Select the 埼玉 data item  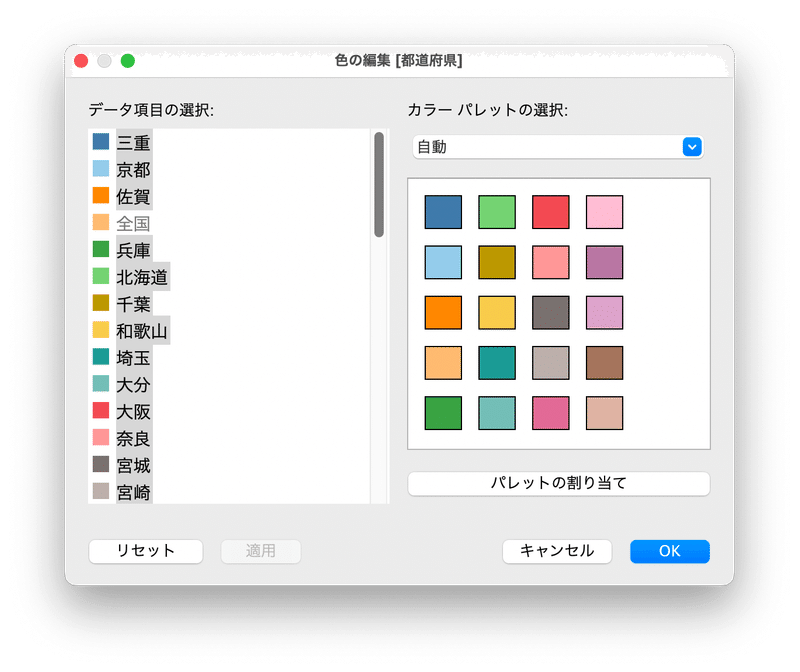(134, 358)
